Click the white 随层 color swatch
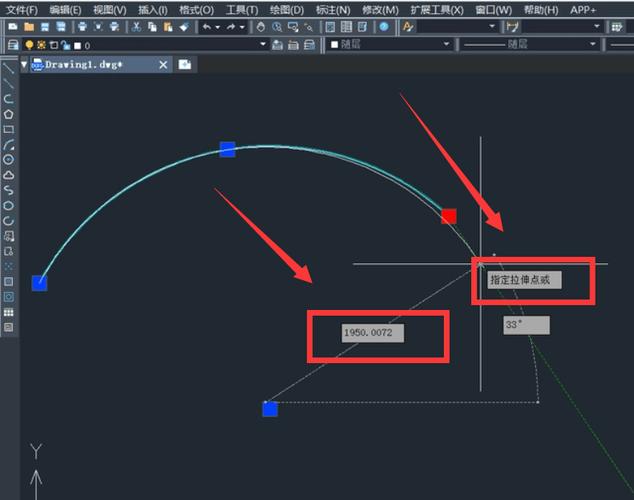The image size is (634, 500). [335, 45]
